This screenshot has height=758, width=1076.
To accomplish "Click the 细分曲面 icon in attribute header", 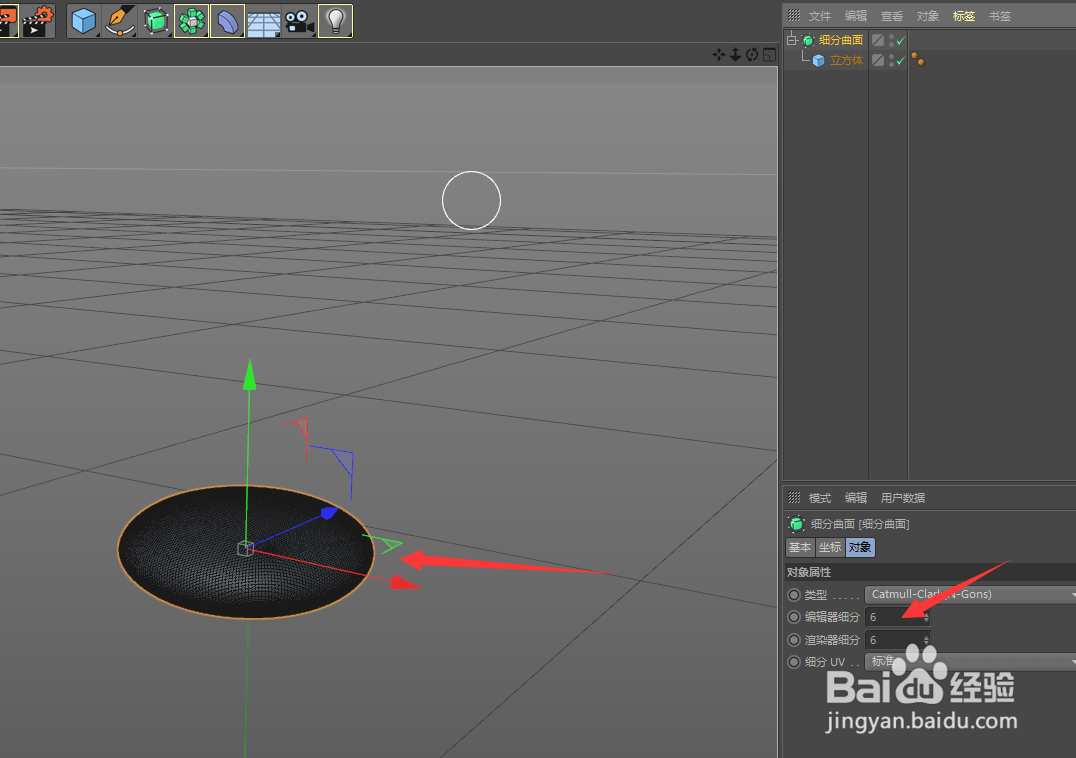I will tap(796, 524).
